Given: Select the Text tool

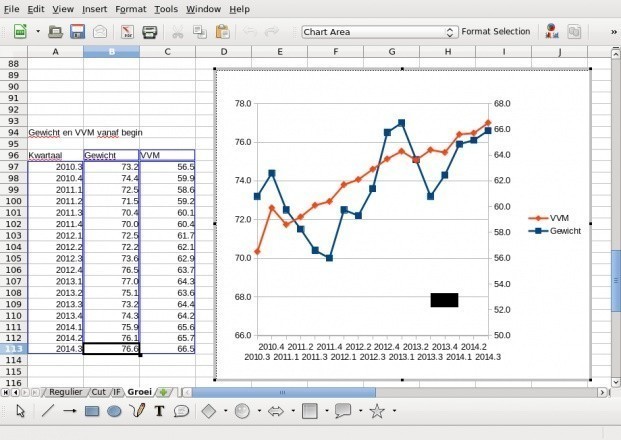Looking at the screenshot, I should tap(159, 410).
